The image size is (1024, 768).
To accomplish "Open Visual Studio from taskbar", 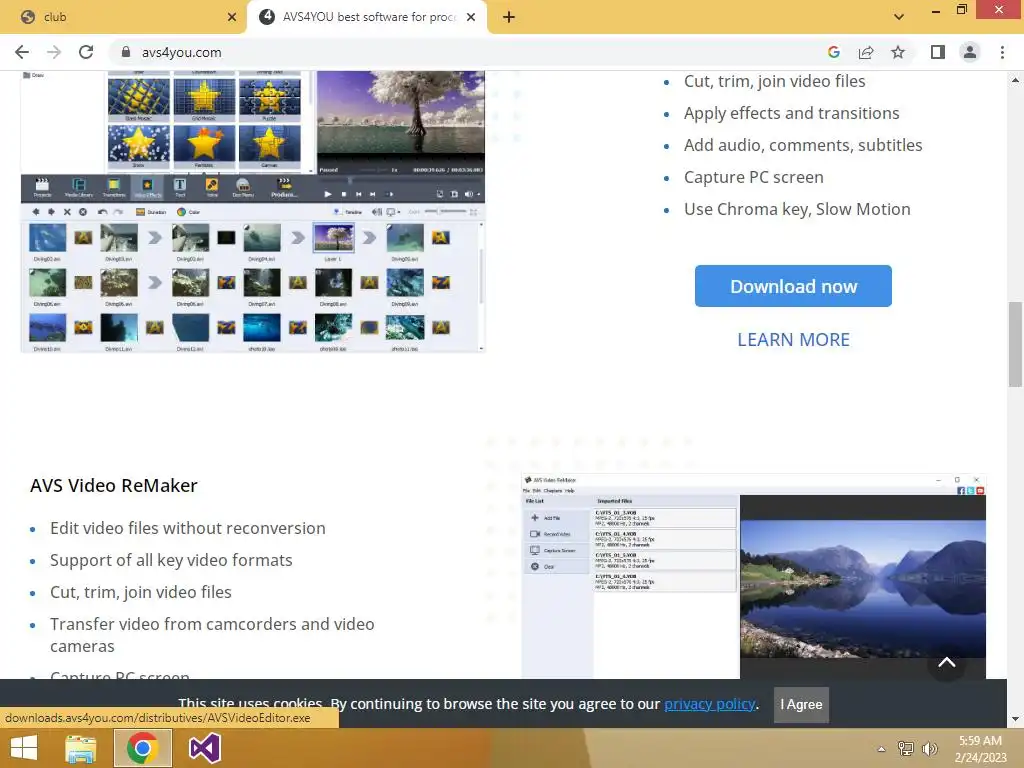I will coord(205,748).
